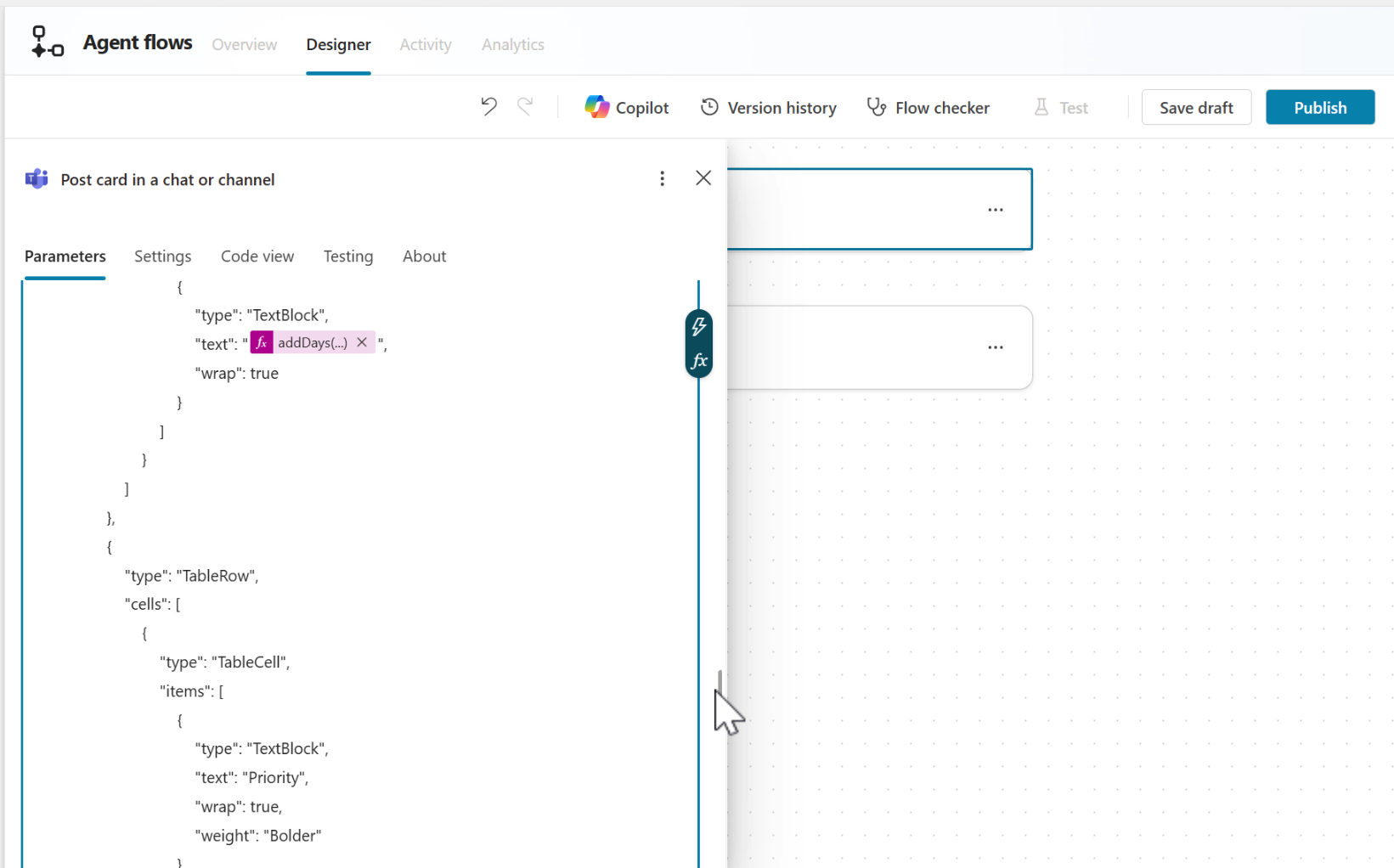Publish the agent flow

(x=1319, y=107)
